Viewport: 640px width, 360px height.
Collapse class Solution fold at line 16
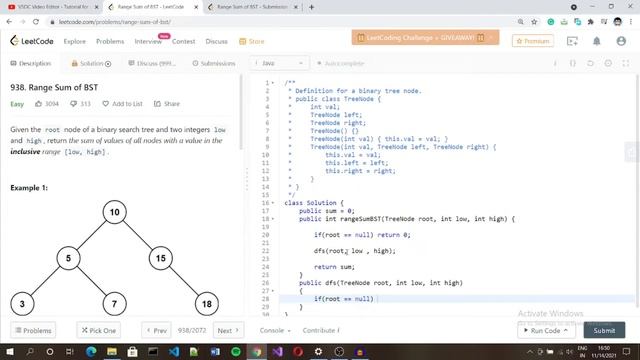click(x=273, y=203)
